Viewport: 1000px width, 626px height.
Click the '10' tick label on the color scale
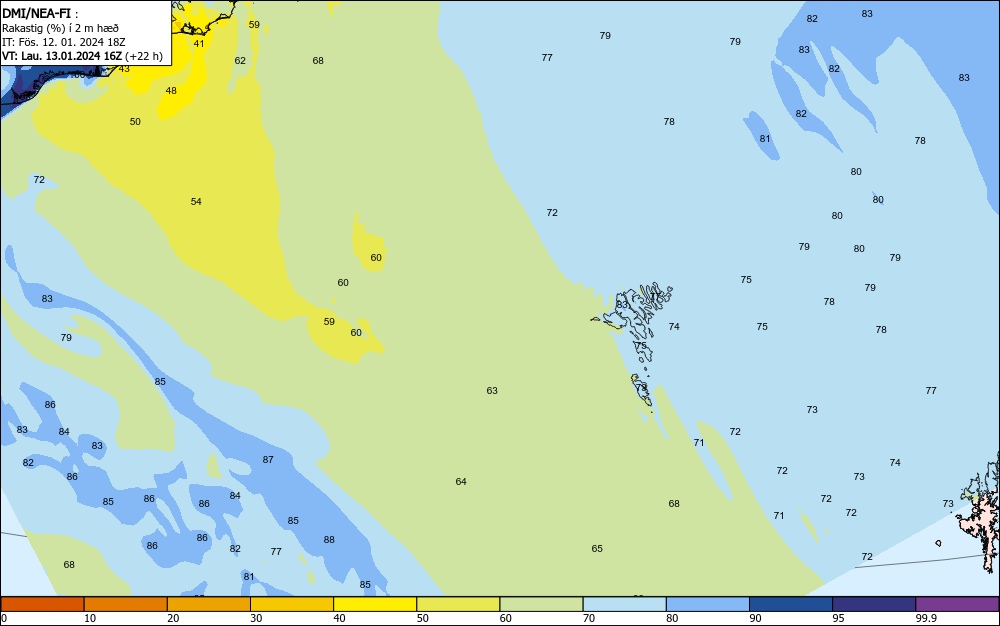pos(90,618)
